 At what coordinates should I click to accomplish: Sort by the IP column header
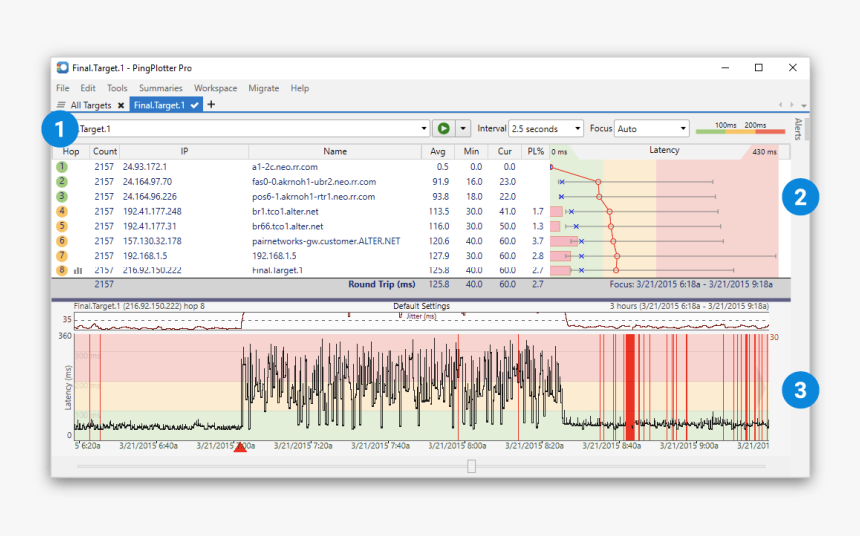[x=184, y=151]
